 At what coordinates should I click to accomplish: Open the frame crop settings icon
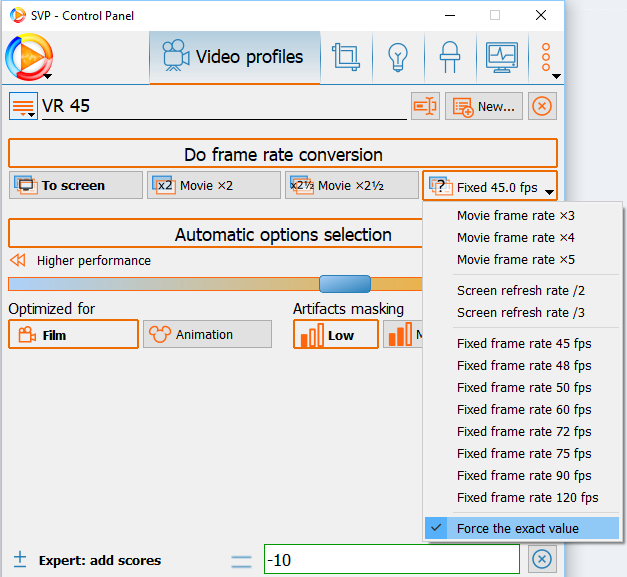(346, 57)
